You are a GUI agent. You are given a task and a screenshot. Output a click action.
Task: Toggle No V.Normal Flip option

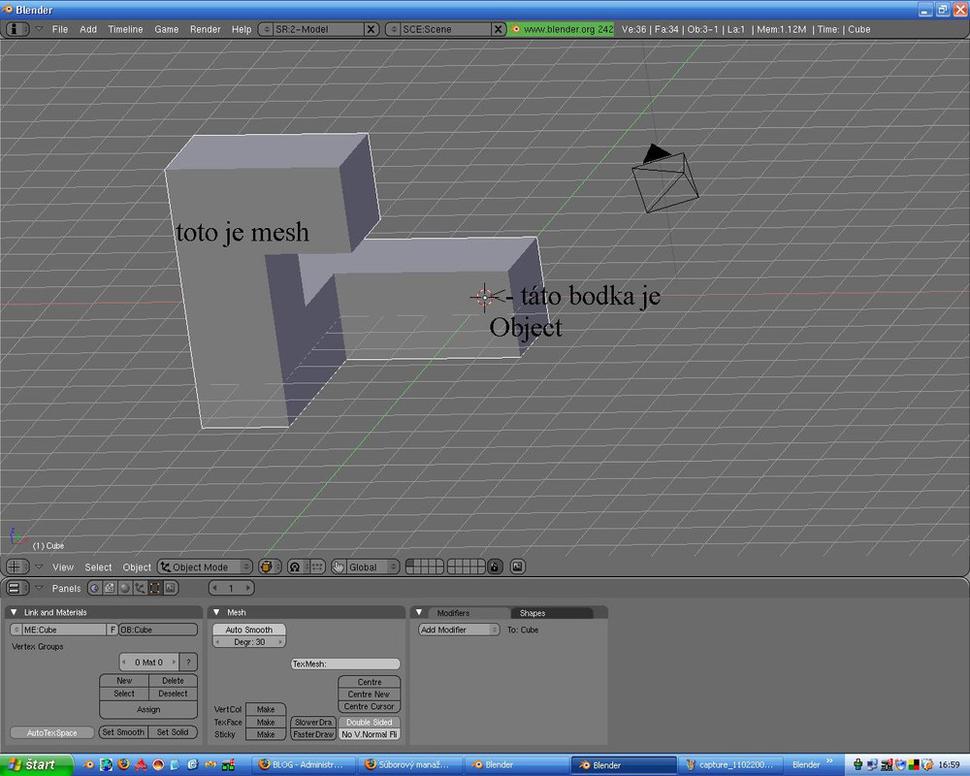[x=369, y=735]
